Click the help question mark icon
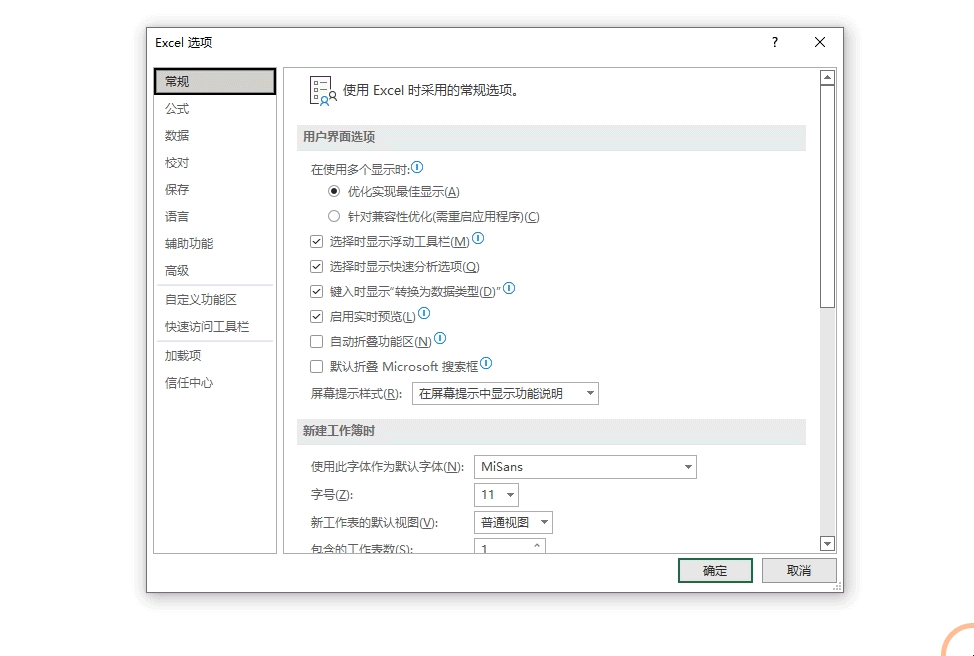974x656 pixels. 775,42
